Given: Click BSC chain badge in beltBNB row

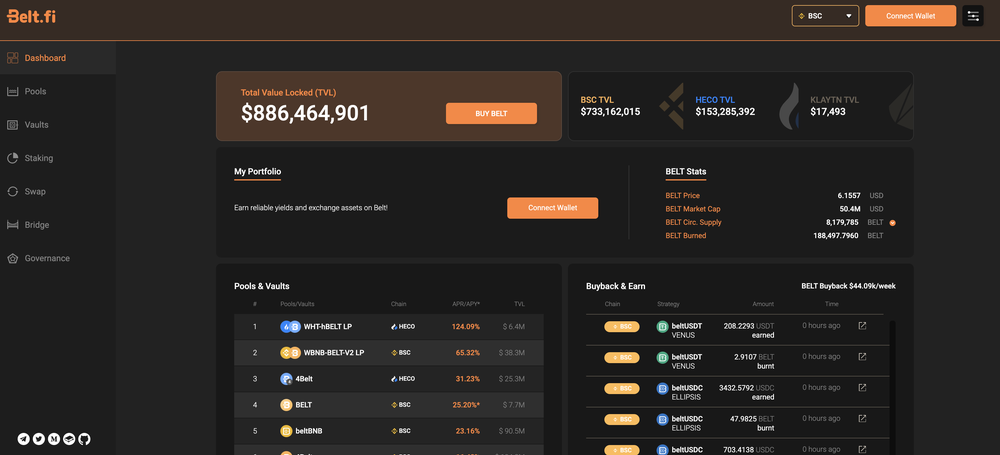Looking at the screenshot, I should tap(401, 431).
